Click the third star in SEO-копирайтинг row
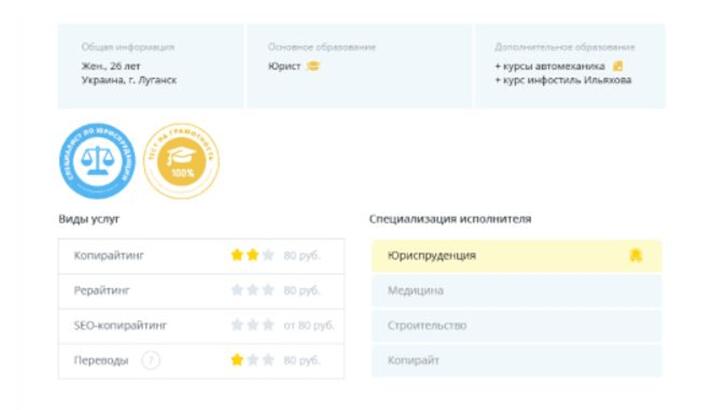Screen dimensions: 709x410 click(268, 325)
